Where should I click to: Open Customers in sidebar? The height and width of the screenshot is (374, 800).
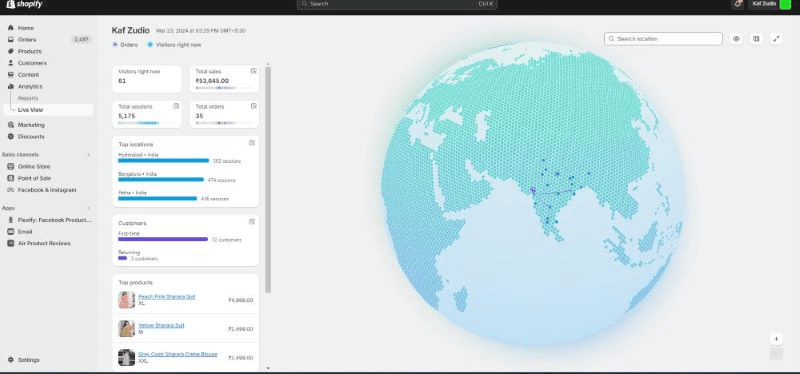point(32,63)
